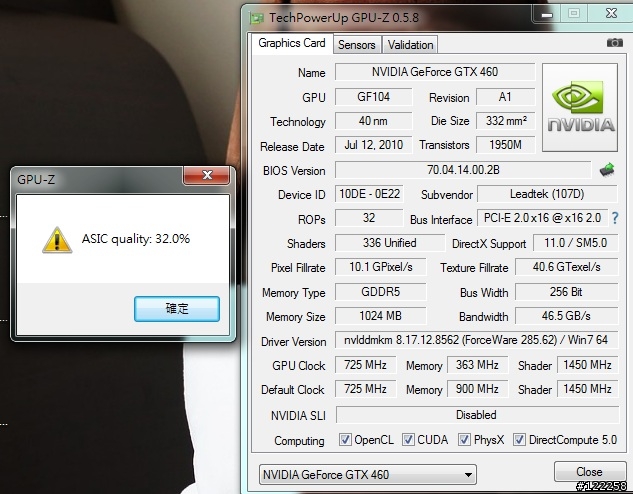This screenshot has width=633, height=494.
Task: Click the Memory Size field 1024 MB
Action: click(x=381, y=316)
